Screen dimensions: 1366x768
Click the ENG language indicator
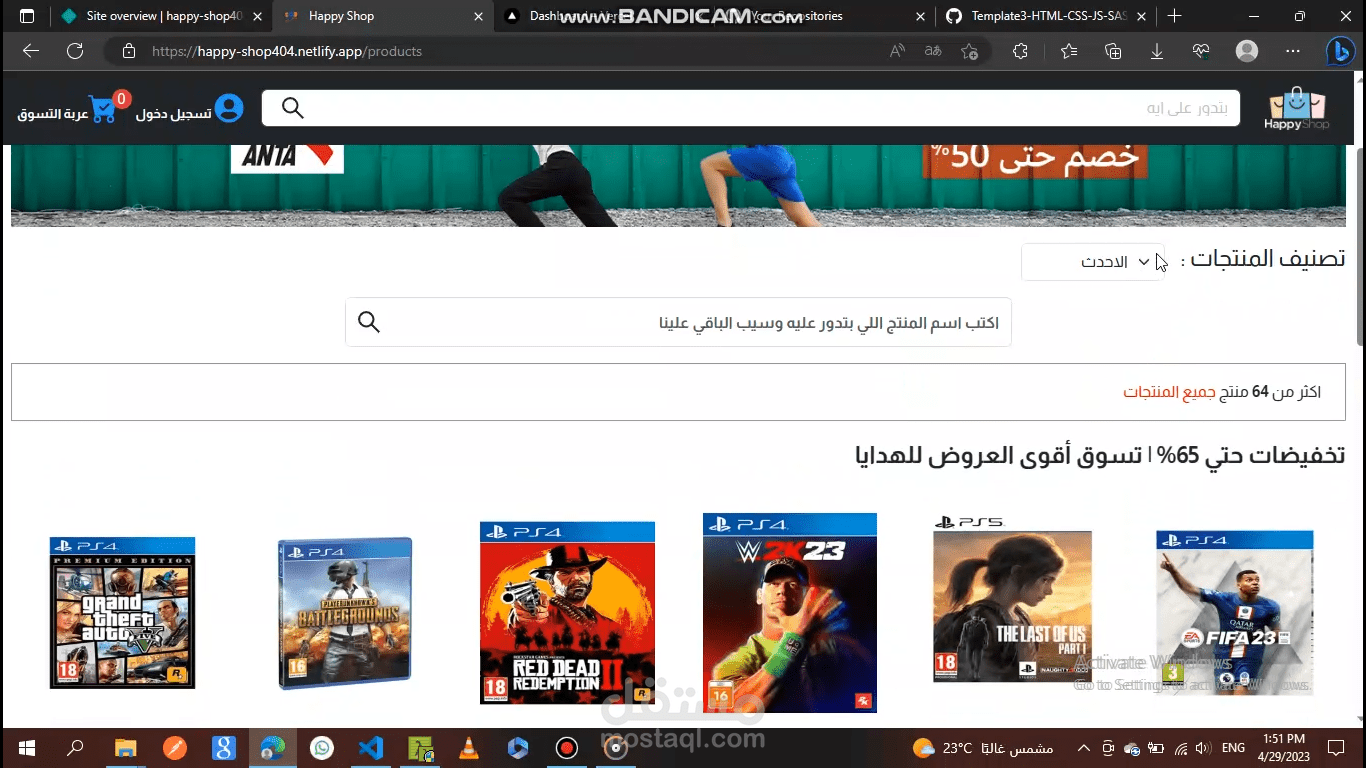click(x=1234, y=748)
